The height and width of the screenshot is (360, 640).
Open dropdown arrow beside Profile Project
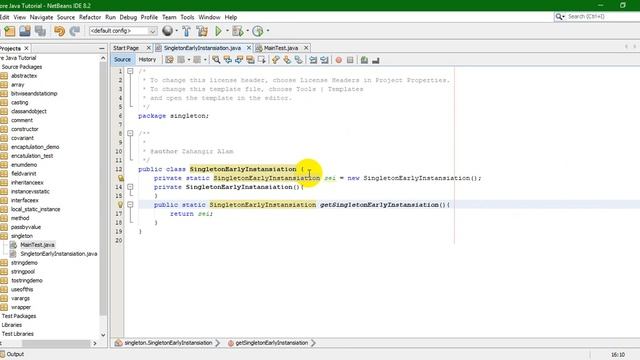tap(268, 31)
